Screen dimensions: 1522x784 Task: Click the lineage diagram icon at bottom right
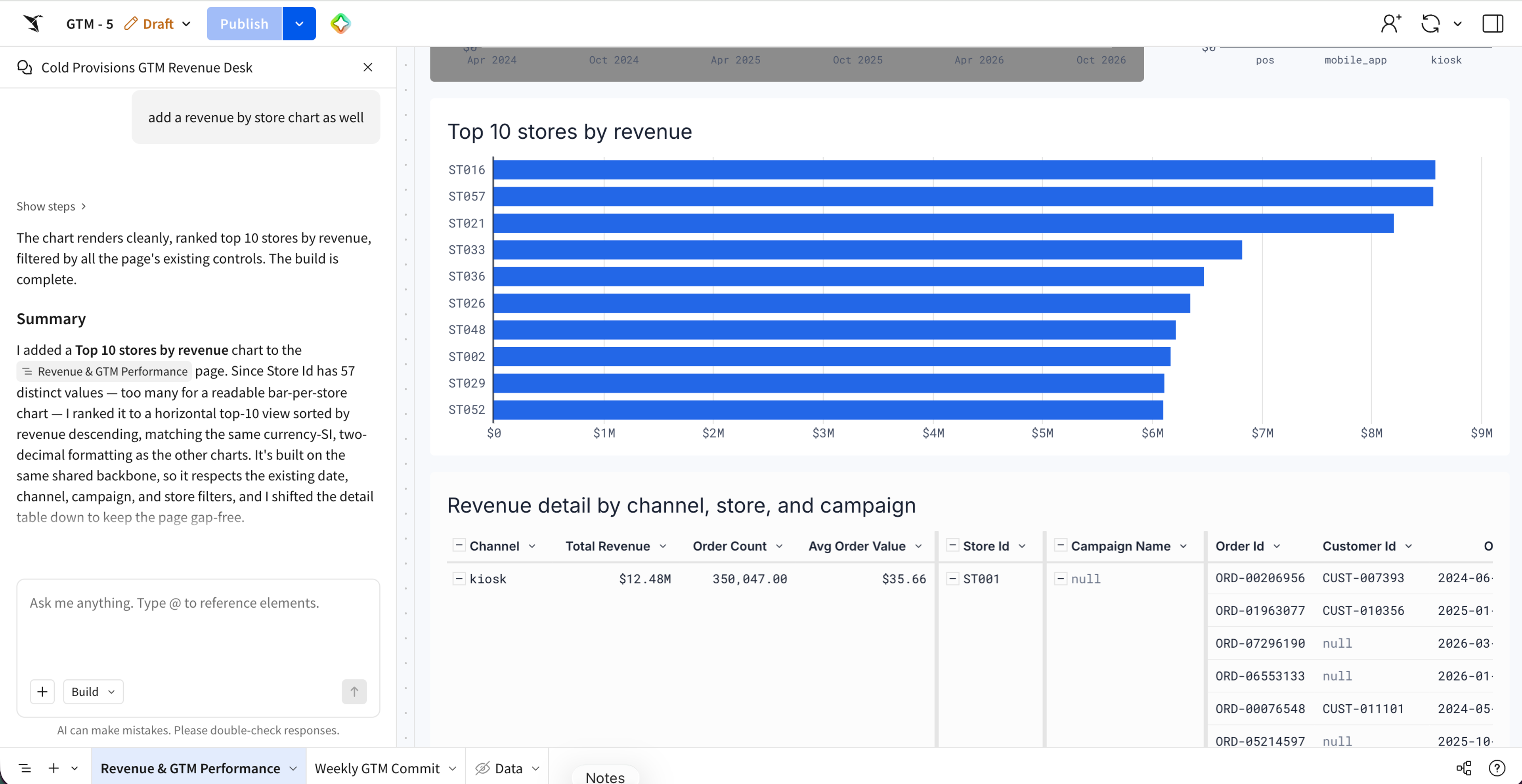pos(1464,768)
